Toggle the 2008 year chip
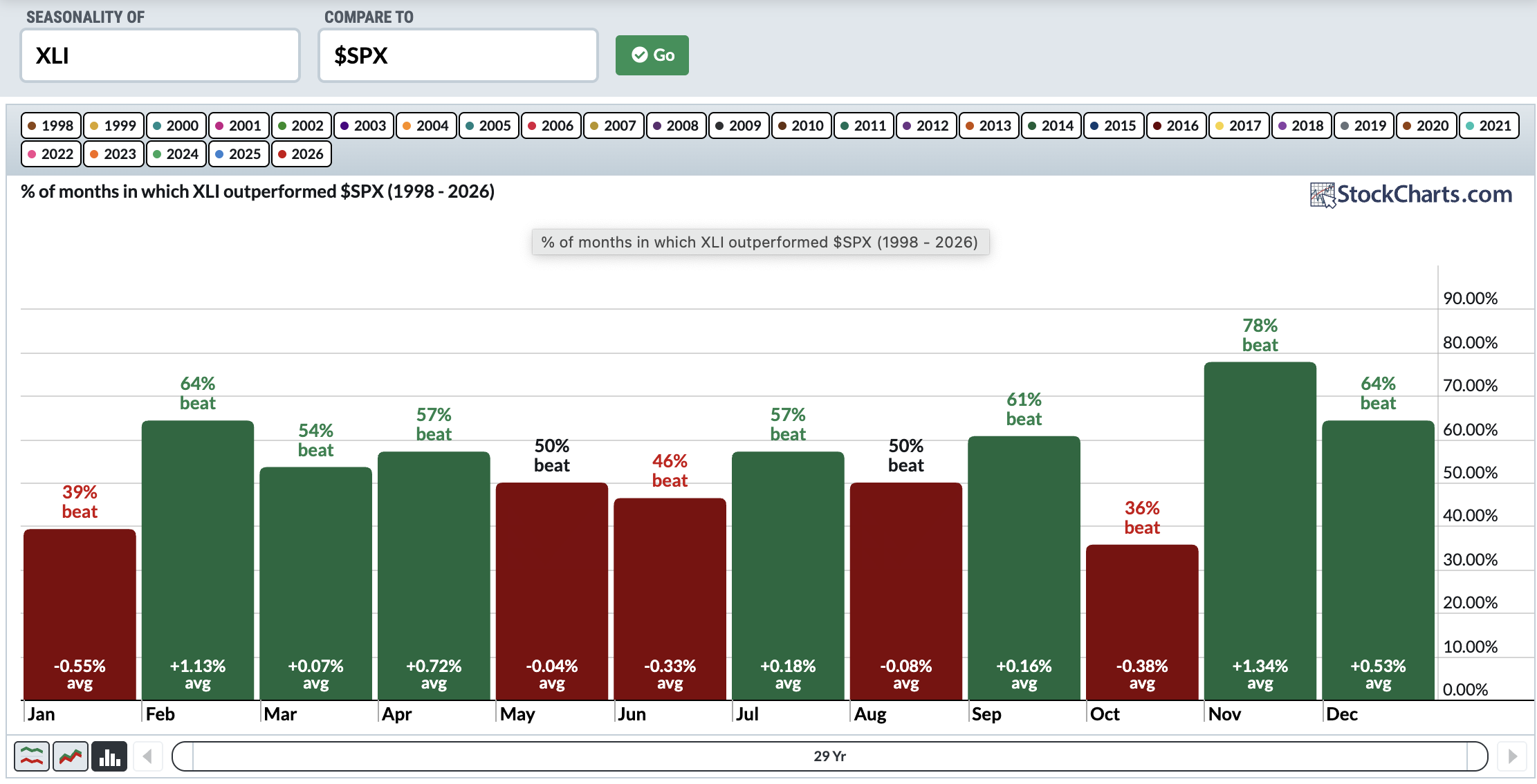 [677, 126]
